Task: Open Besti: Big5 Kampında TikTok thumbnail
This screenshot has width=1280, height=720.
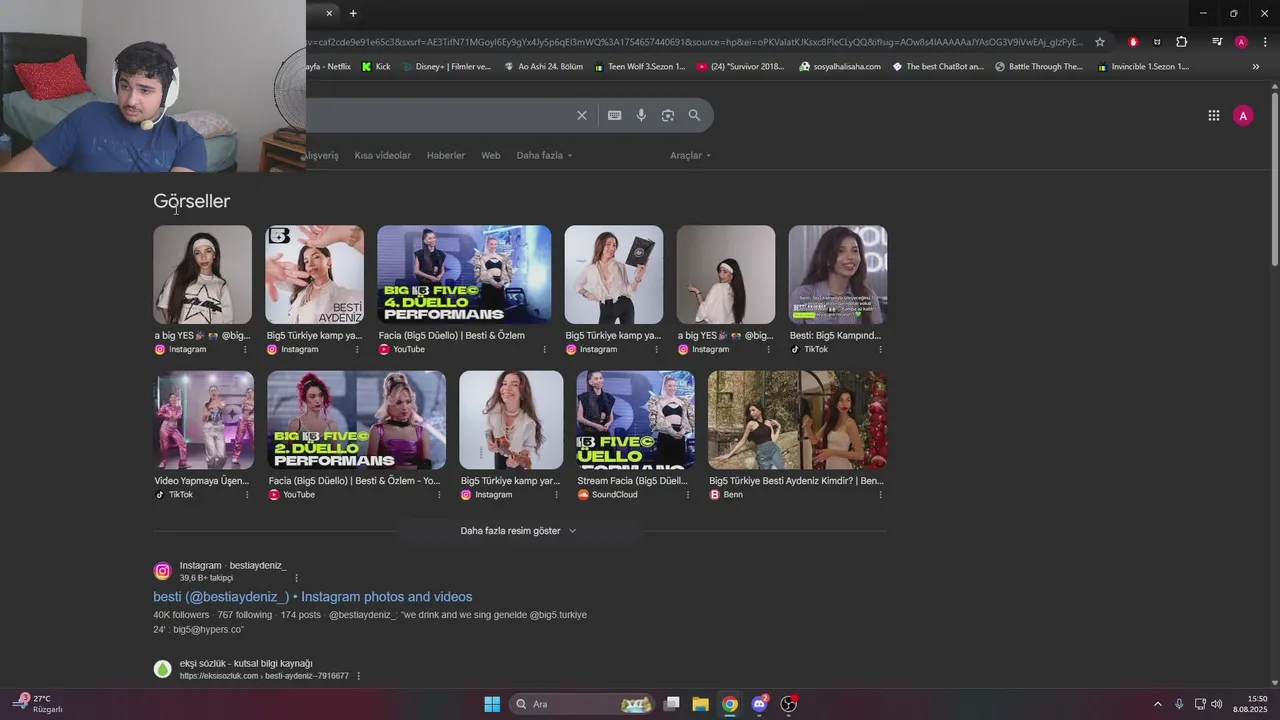Action: (x=837, y=274)
